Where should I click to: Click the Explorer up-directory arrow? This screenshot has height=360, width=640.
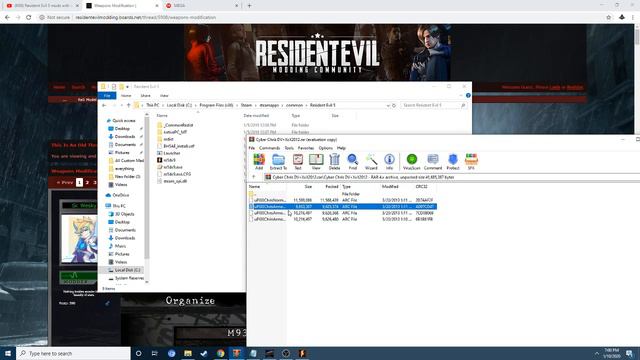pyautogui.click(x=128, y=105)
